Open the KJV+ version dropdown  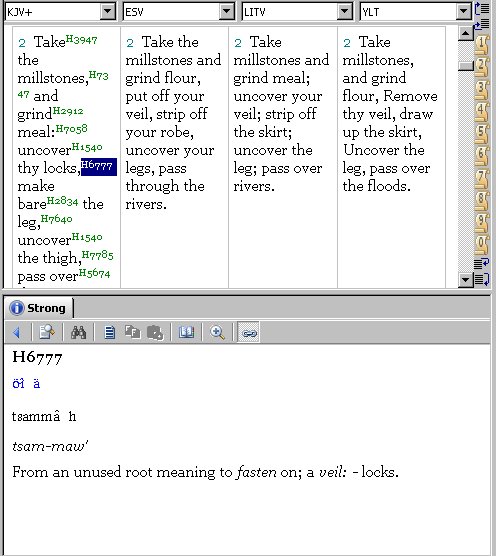coord(107,12)
